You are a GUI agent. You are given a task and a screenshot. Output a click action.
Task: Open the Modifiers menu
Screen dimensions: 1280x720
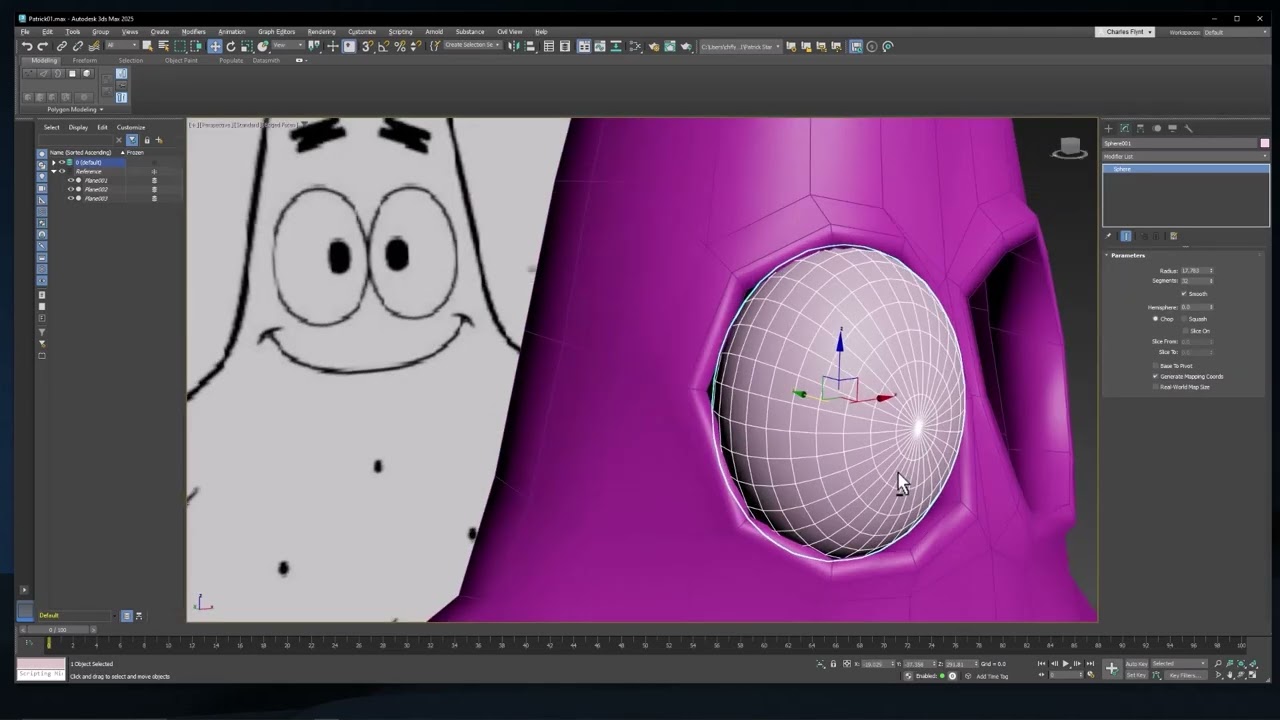[x=193, y=32]
